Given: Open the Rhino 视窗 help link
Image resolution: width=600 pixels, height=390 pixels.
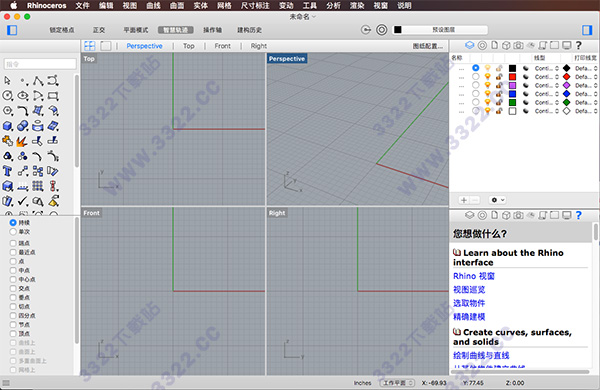Looking at the screenshot, I should 474,276.
